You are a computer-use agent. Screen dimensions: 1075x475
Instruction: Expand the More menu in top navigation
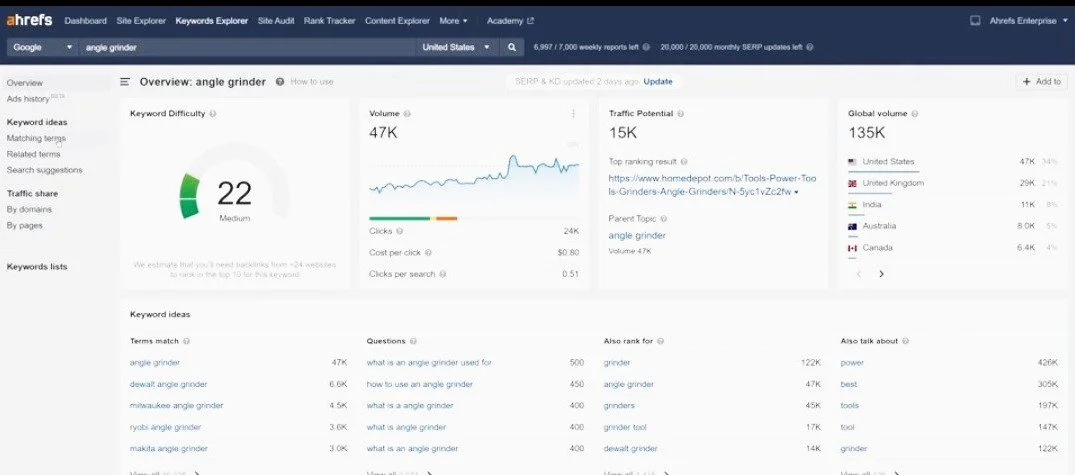(453, 21)
